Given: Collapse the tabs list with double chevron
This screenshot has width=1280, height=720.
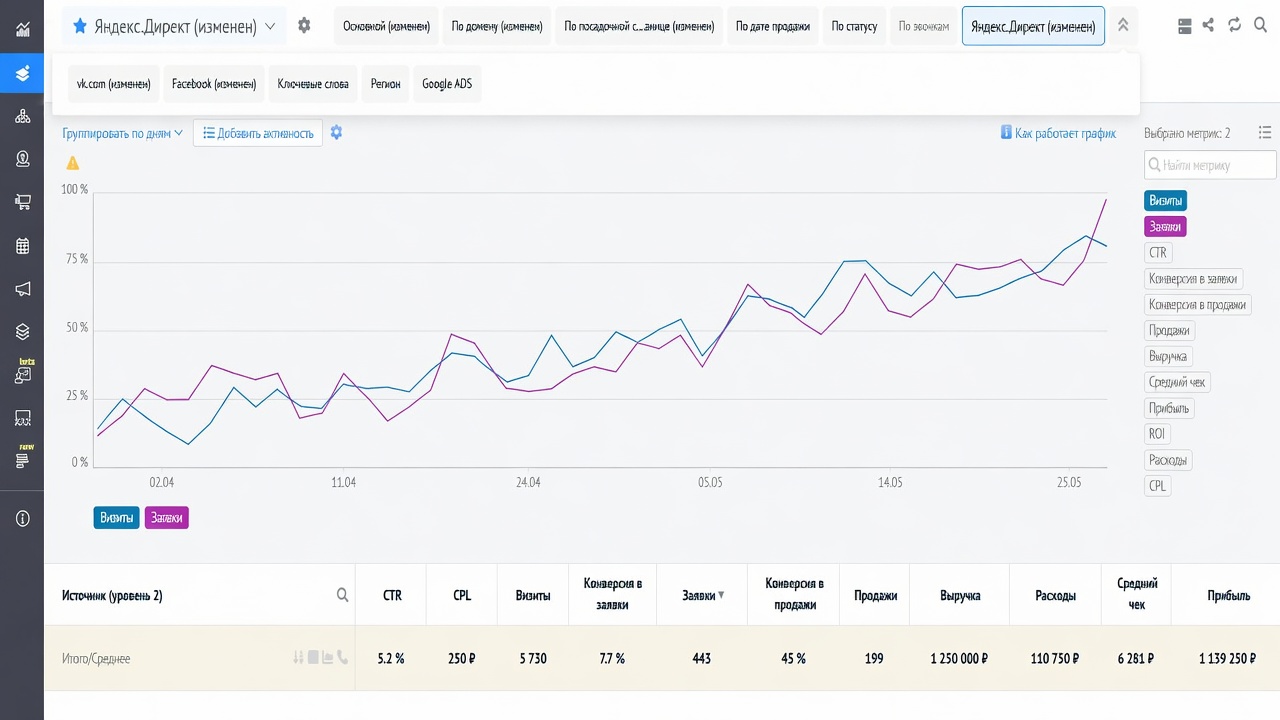Looking at the screenshot, I should [x=1123, y=26].
